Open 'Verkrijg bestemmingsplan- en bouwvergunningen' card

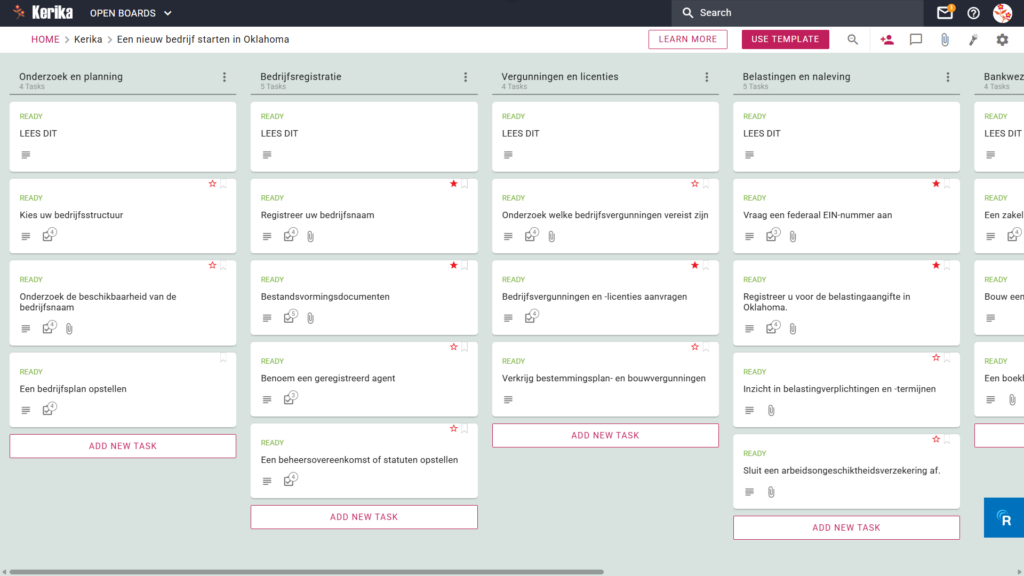click(605, 379)
